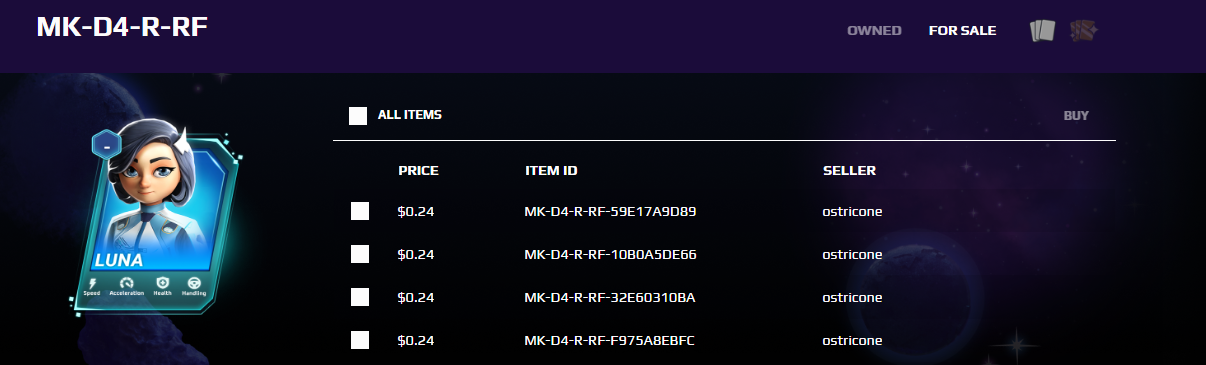Switch to the FOR SALE tab
1206x365 pixels.
point(962,30)
